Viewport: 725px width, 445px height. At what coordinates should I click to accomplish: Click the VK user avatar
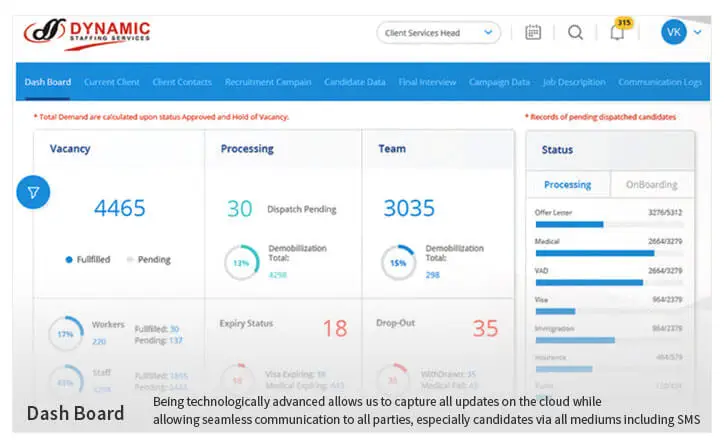pyautogui.click(x=673, y=32)
